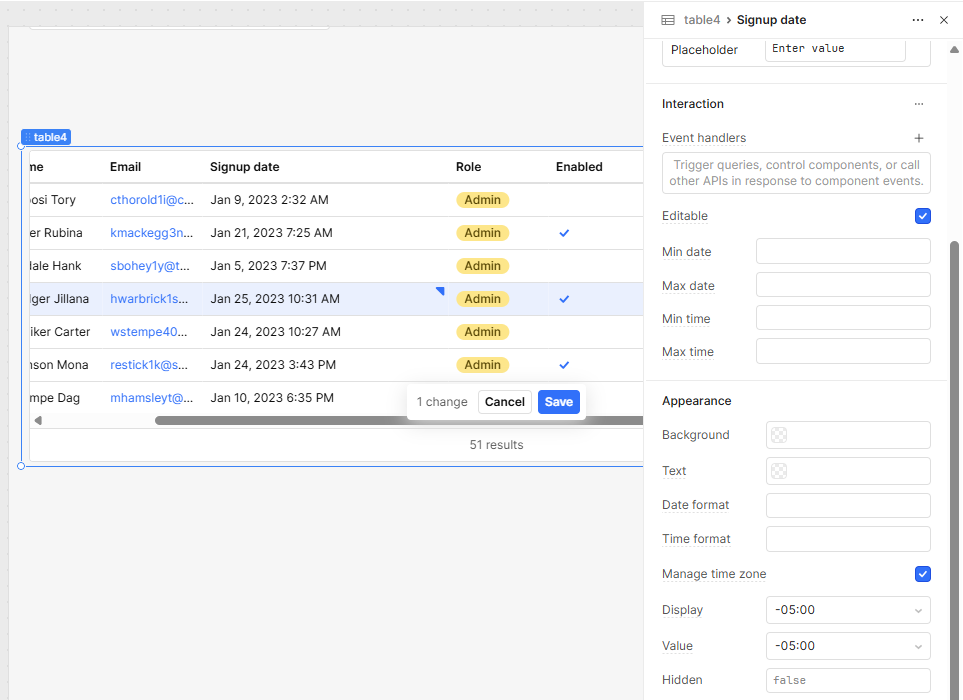Add a new event handler

coord(919,138)
